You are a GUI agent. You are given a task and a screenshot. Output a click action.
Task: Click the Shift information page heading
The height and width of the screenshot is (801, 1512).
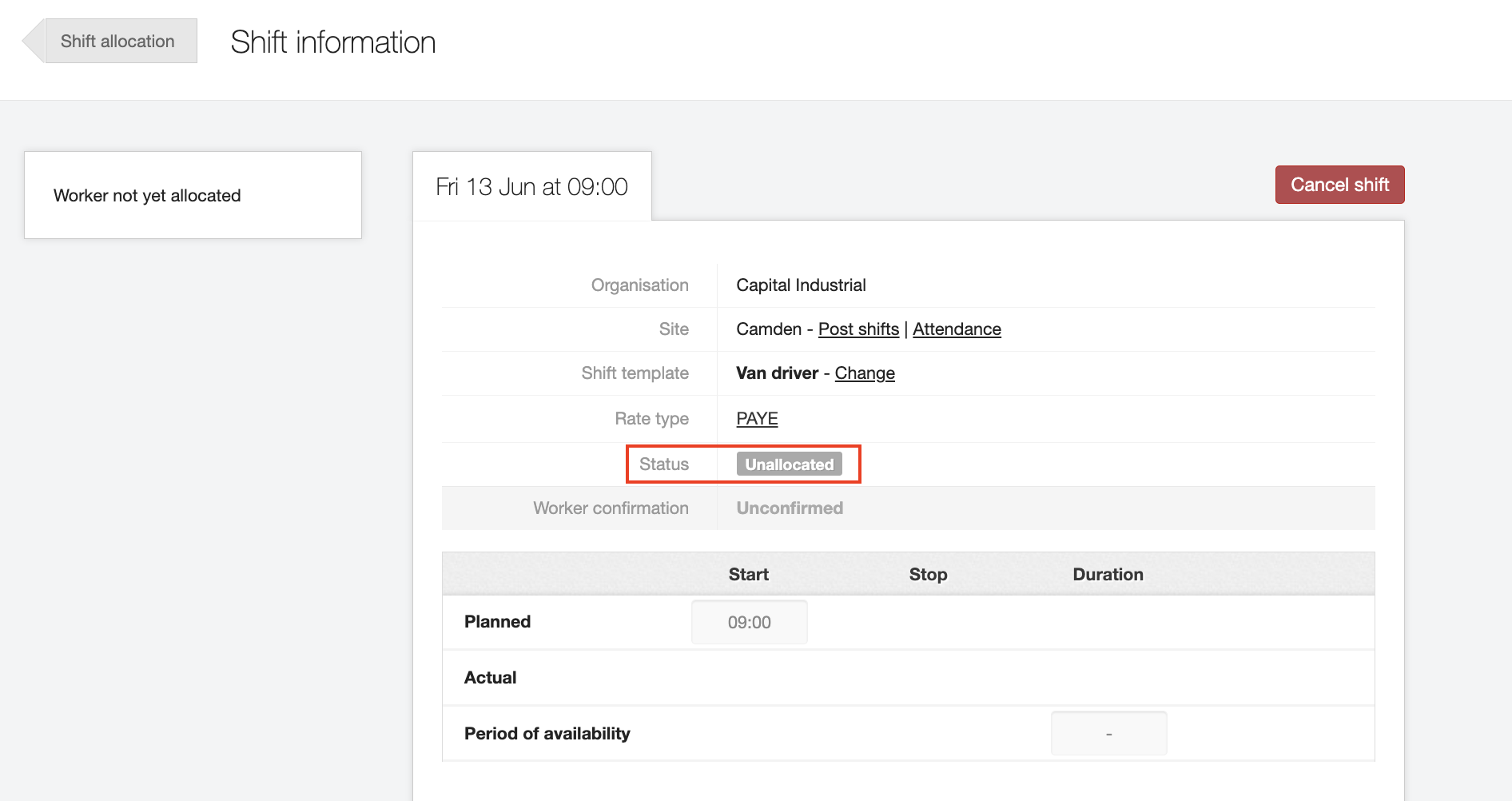333,42
